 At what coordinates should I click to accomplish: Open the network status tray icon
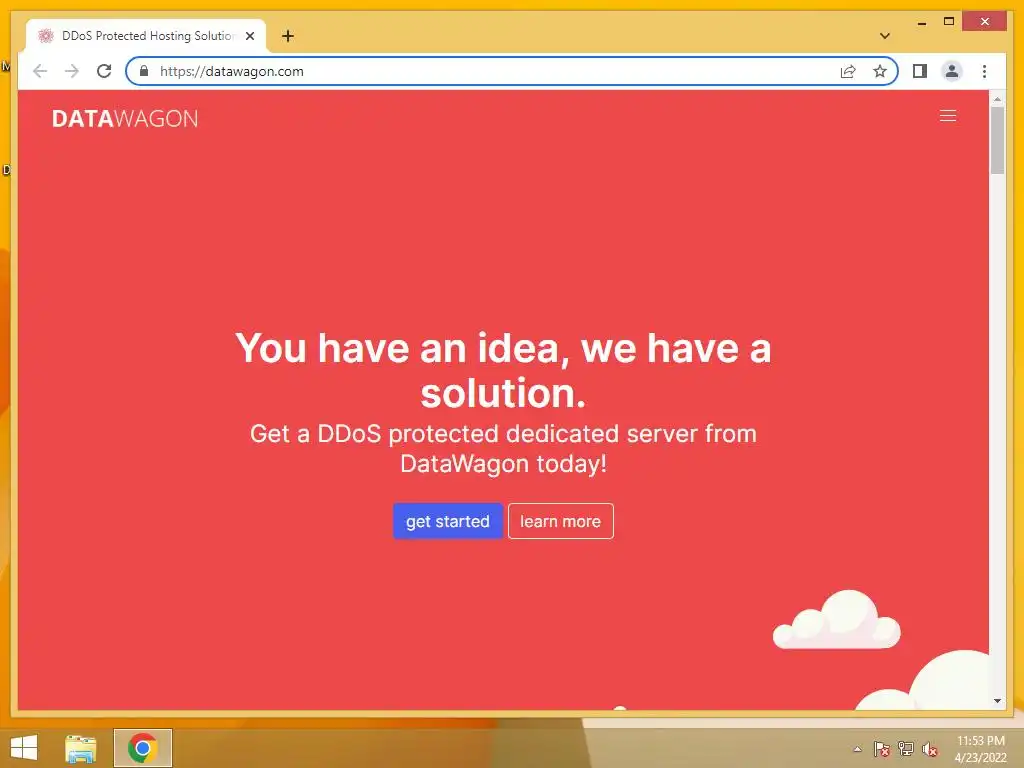[906, 749]
